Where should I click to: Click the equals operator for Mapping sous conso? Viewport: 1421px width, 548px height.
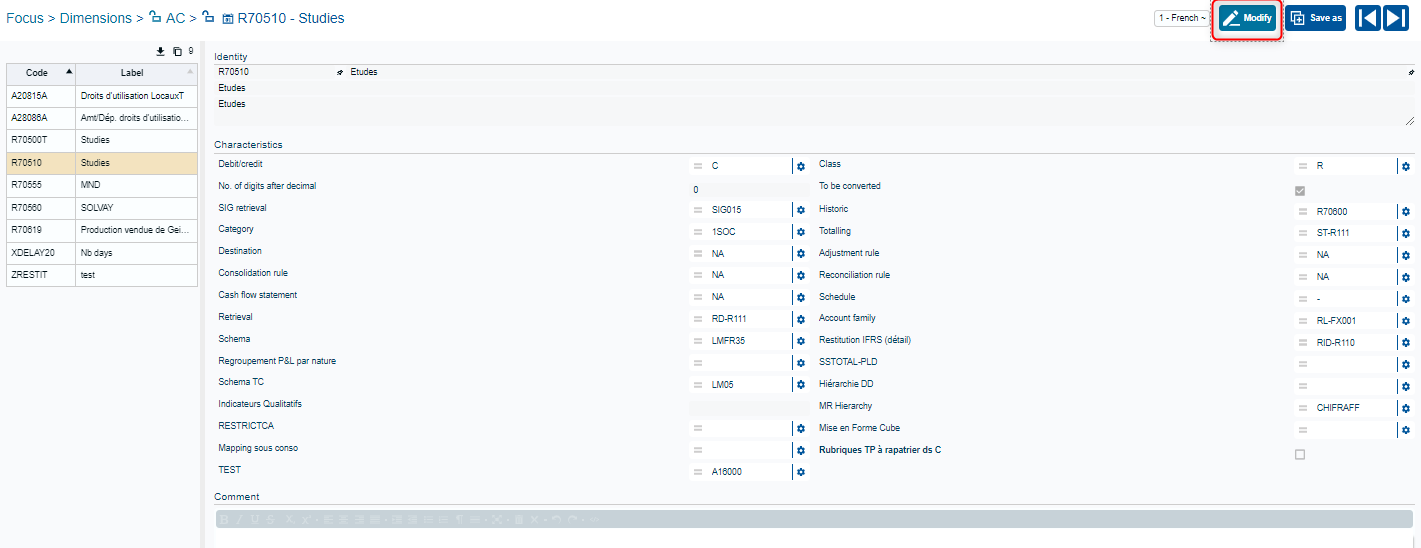point(698,451)
